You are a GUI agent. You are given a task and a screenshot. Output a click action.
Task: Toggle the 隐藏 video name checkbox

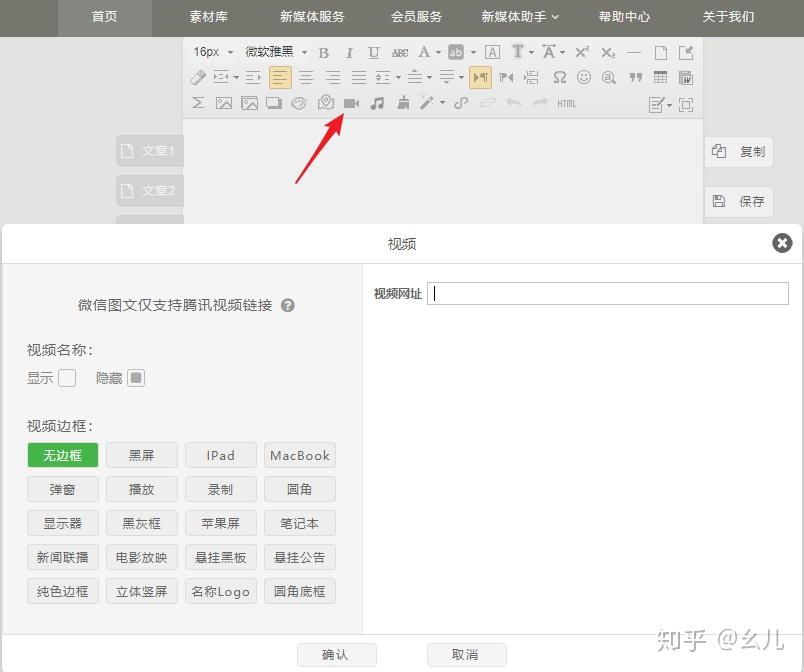pos(136,378)
